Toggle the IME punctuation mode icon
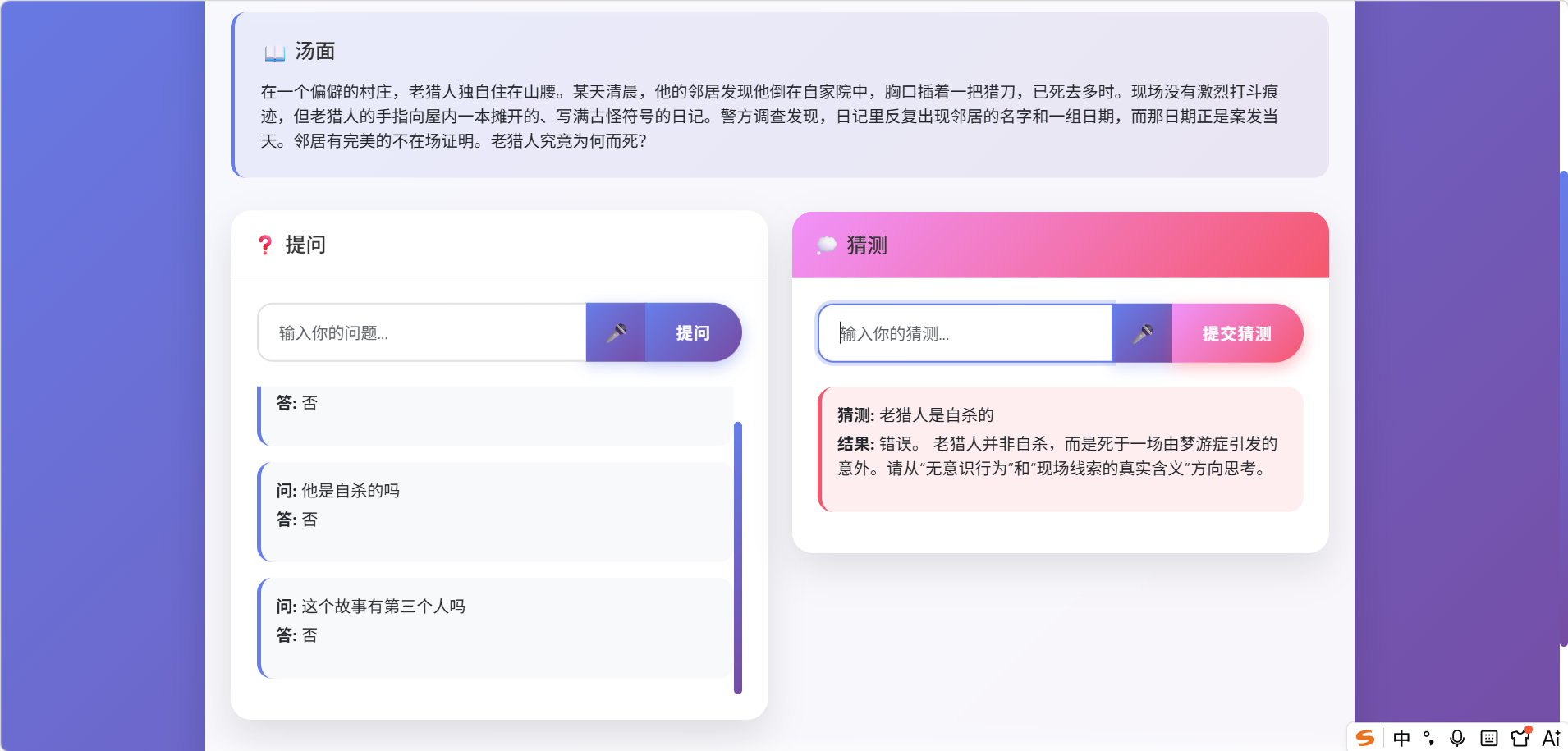1568x751 pixels. tap(1429, 738)
